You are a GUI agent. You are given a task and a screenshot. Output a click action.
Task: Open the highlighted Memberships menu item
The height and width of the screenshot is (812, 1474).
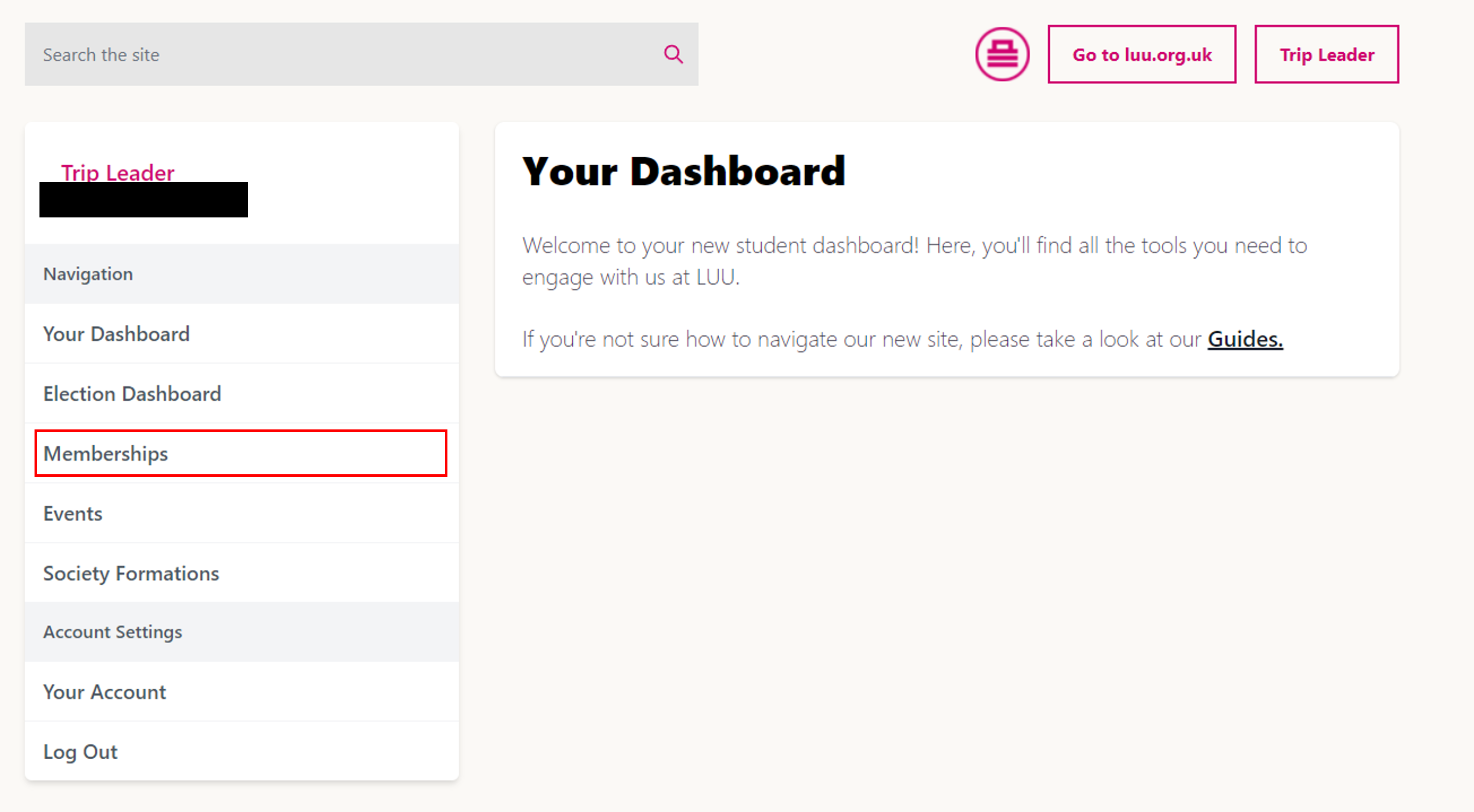pos(241,454)
